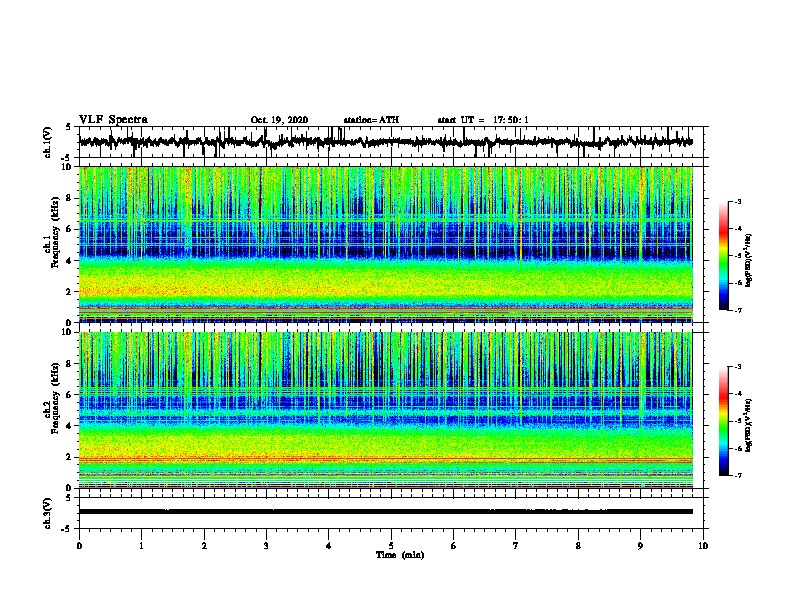Select the "start UT = 17:50: 1" text
The image size is (792, 612).
483,120
